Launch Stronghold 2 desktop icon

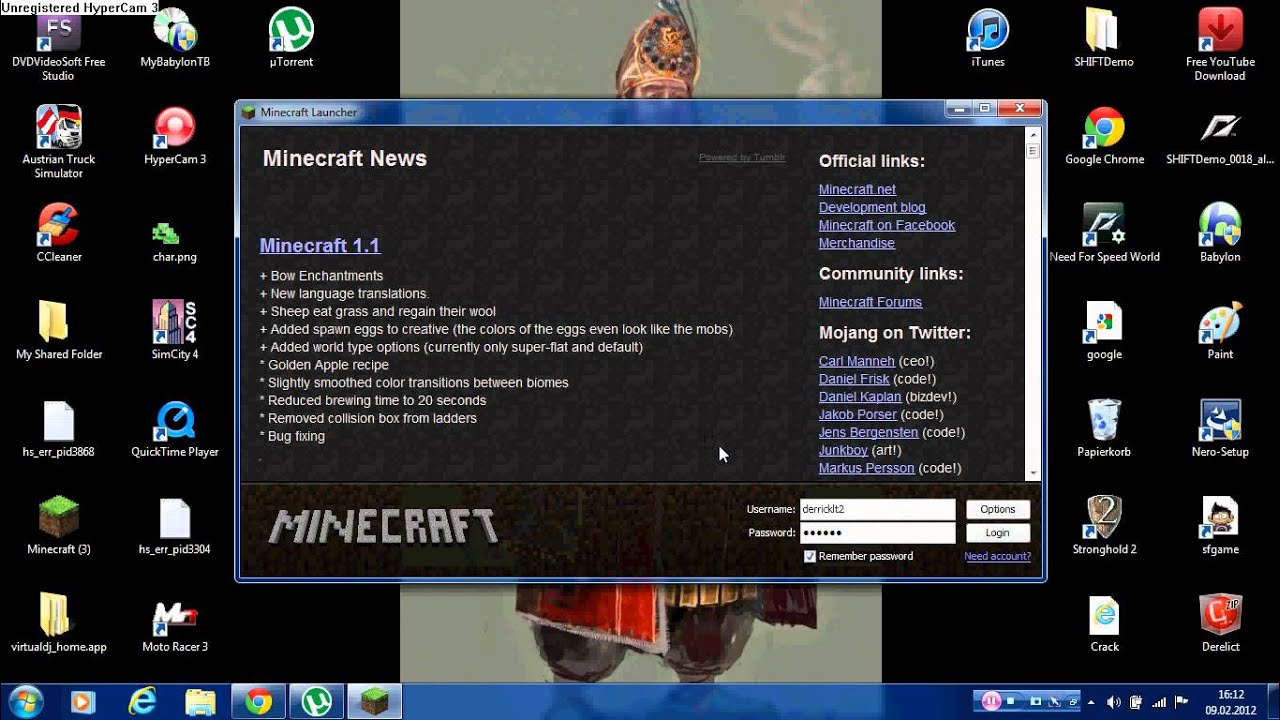pos(1104,526)
